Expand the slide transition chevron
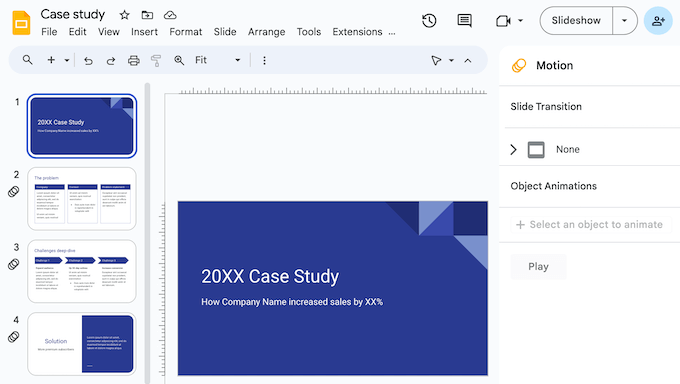The width and height of the screenshot is (680, 384). 513,149
